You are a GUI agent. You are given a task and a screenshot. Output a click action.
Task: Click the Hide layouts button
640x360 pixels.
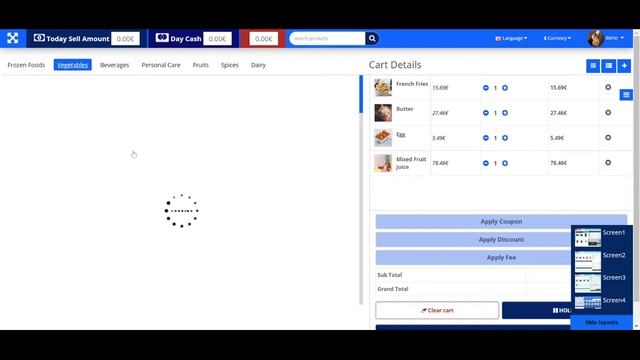[x=601, y=322]
